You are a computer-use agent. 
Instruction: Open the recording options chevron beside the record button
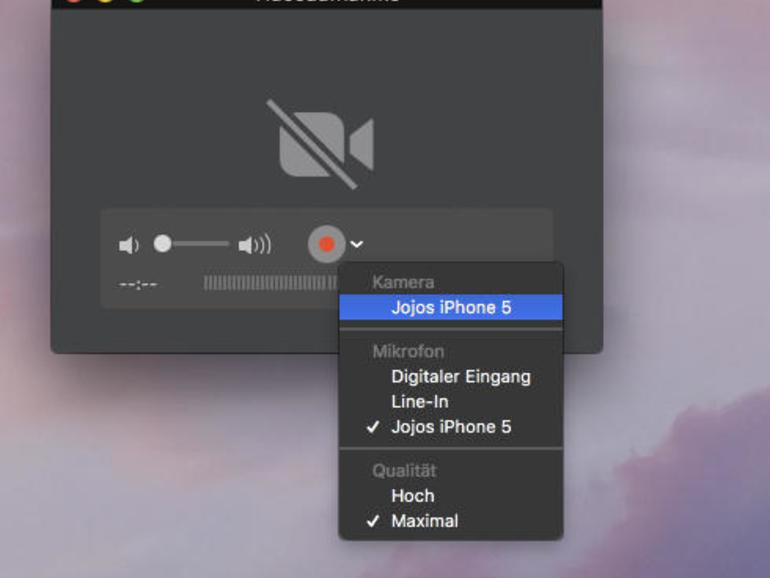(x=357, y=244)
